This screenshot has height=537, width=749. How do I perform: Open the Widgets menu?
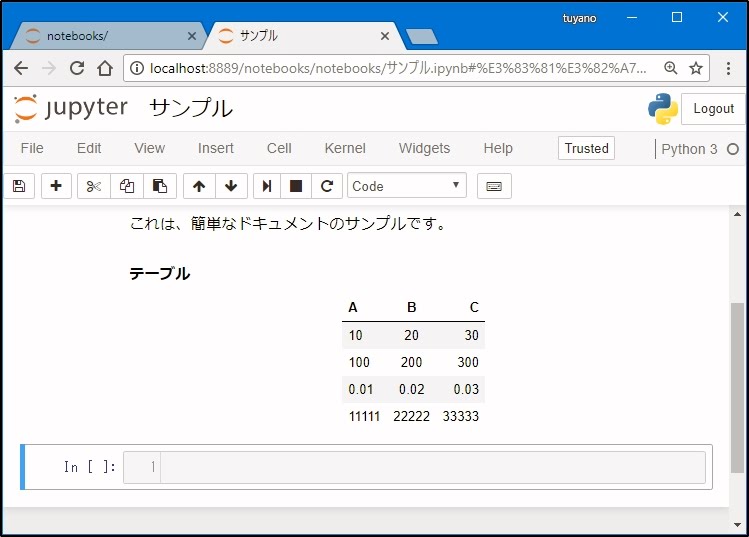click(424, 148)
